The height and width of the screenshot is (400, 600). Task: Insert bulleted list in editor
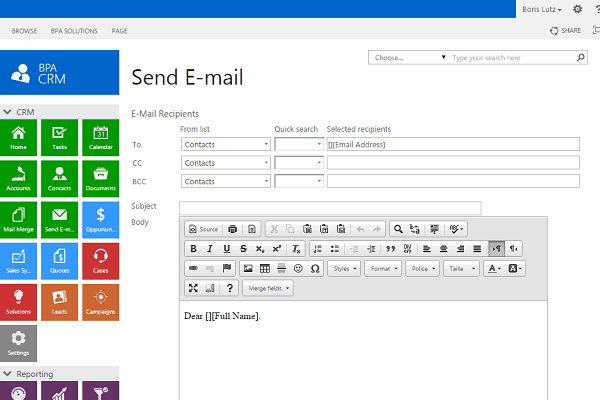click(x=334, y=249)
